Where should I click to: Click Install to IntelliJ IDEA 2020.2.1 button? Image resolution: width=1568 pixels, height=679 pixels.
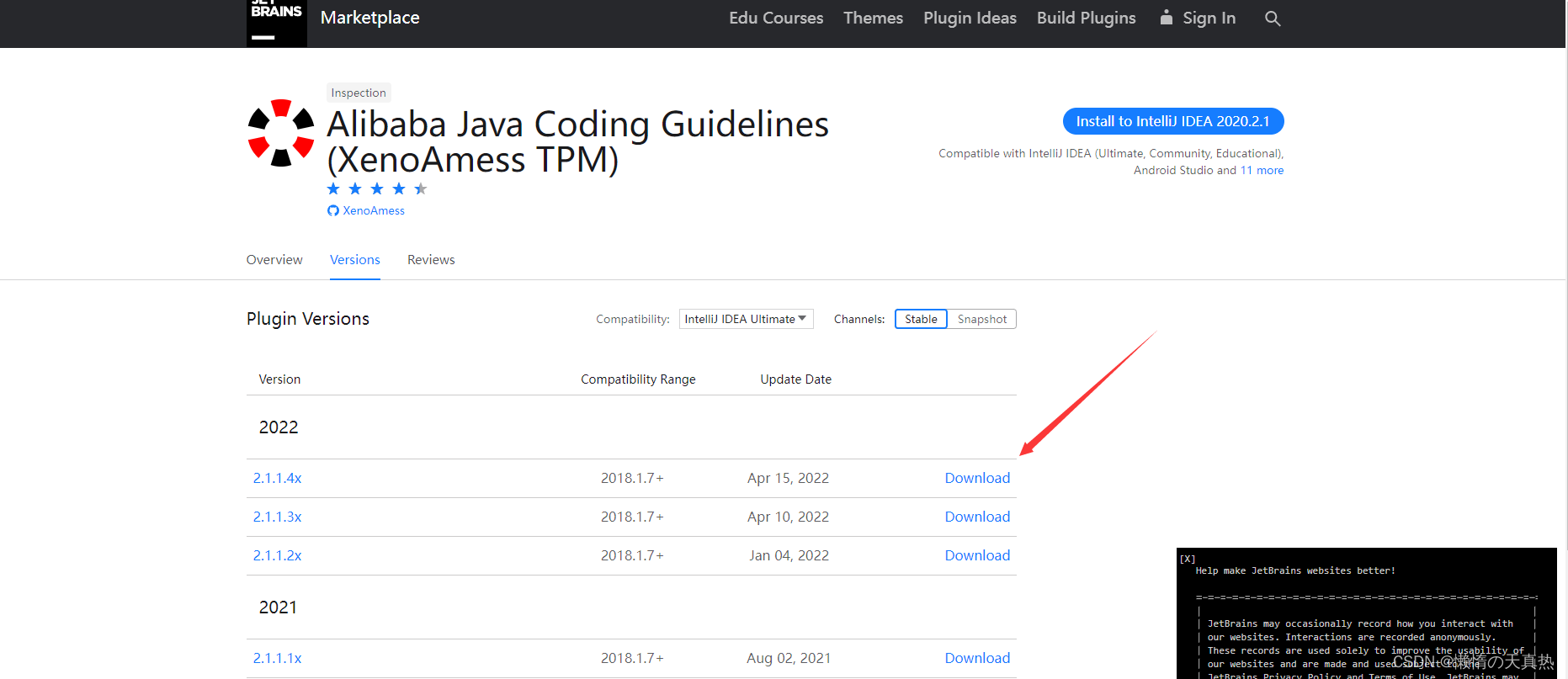[x=1173, y=121]
